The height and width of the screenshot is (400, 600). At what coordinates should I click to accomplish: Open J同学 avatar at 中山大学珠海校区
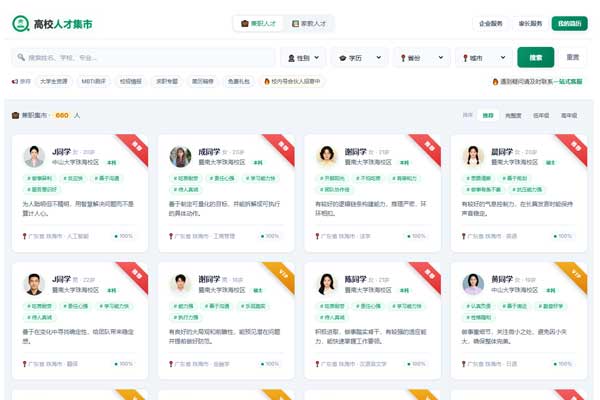click(34, 157)
